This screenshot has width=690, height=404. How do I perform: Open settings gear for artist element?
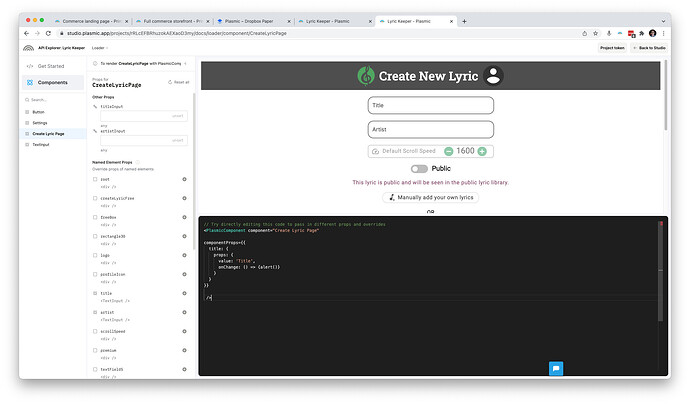(184, 312)
